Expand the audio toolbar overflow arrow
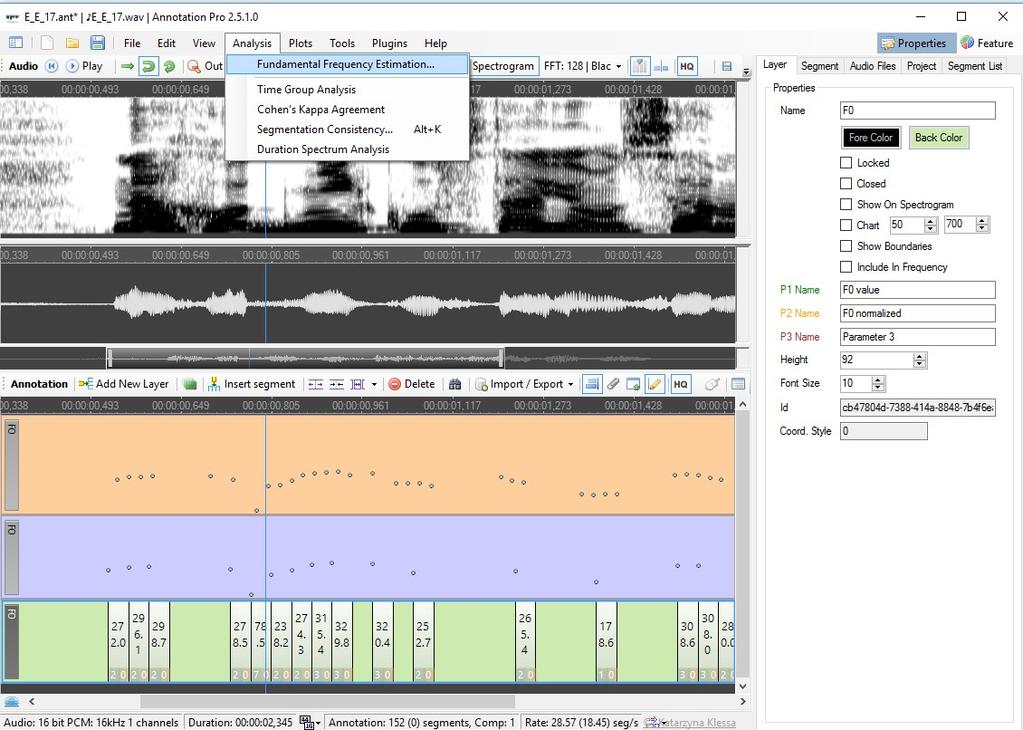 [746, 71]
